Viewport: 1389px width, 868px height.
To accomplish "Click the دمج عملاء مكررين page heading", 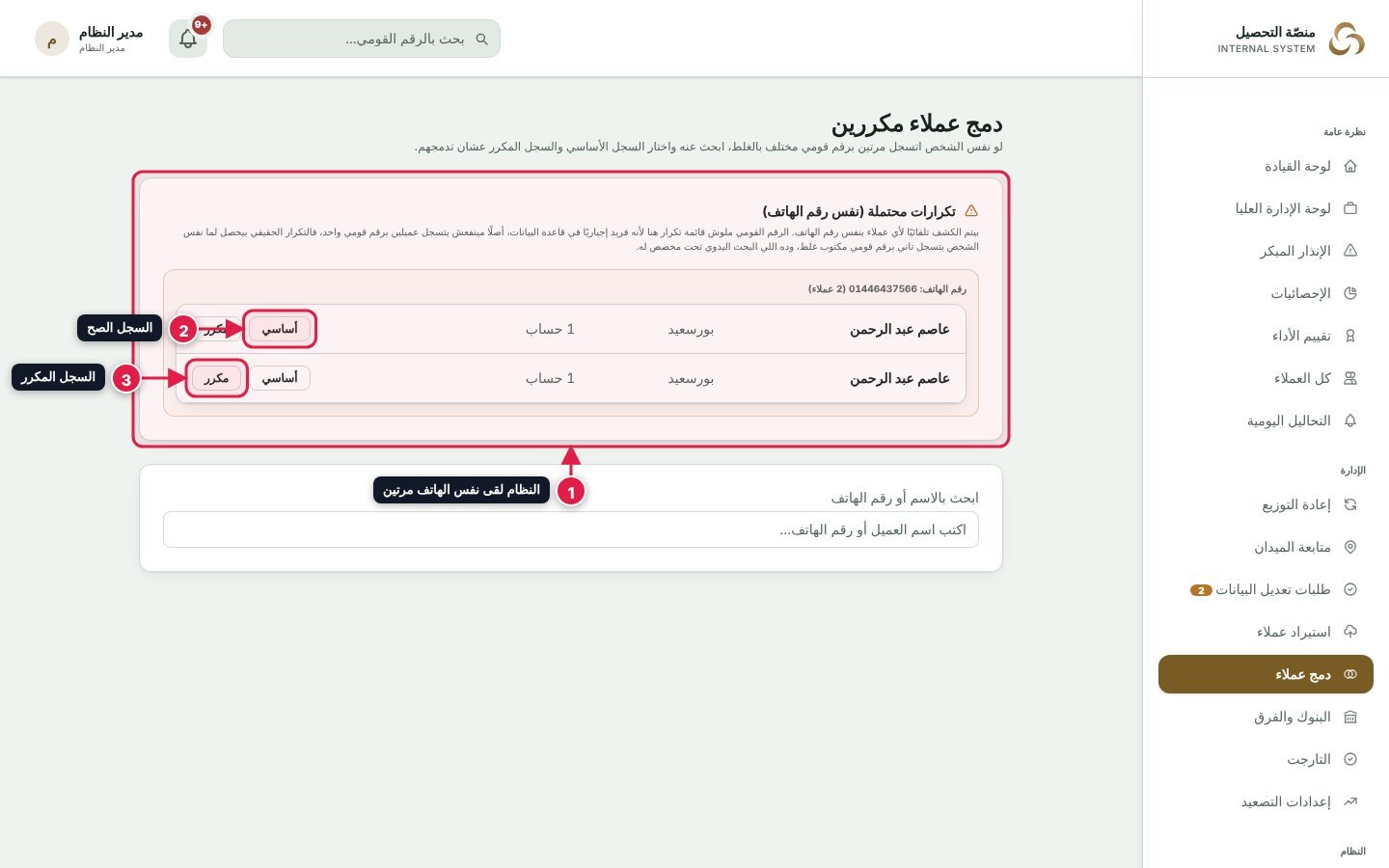I will [x=917, y=123].
